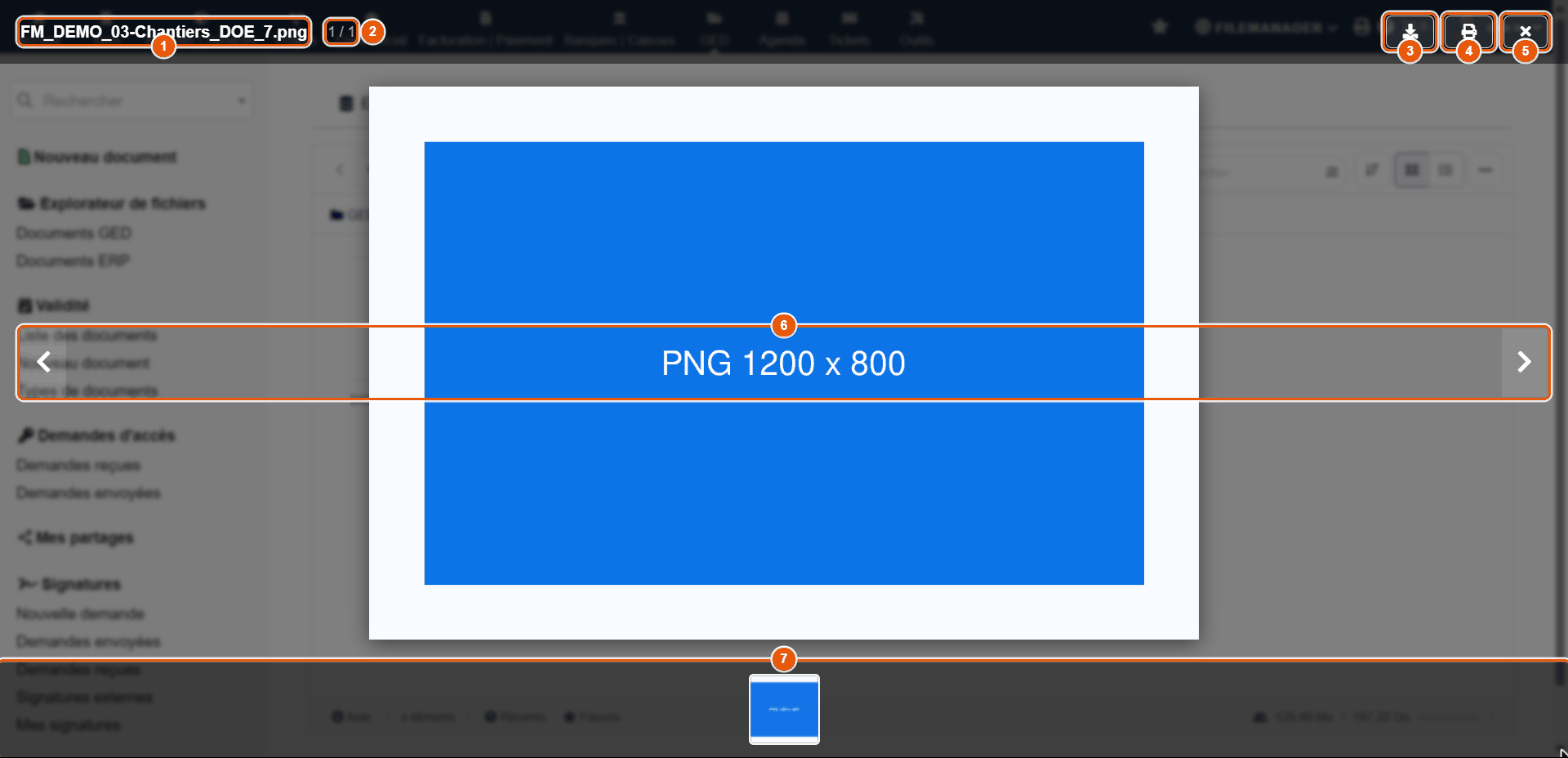Screen dimensions: 1568x758
Task: Select the Signatures section heading
Action: pos(69,584)
